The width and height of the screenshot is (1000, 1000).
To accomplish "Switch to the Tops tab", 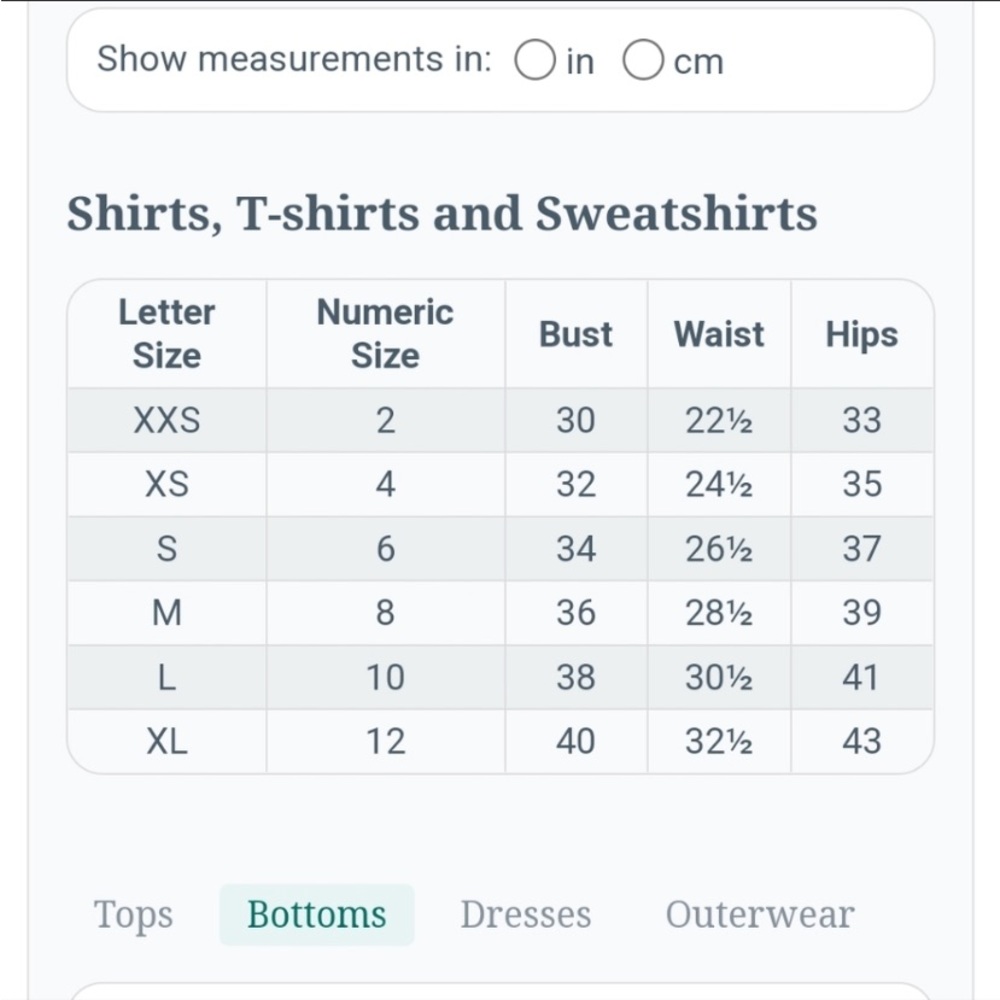I will coord(133,915).
